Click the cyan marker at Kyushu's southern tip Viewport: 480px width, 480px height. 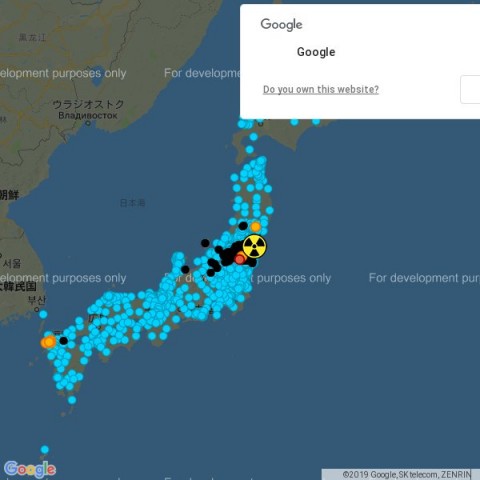[x=72, y=400]
